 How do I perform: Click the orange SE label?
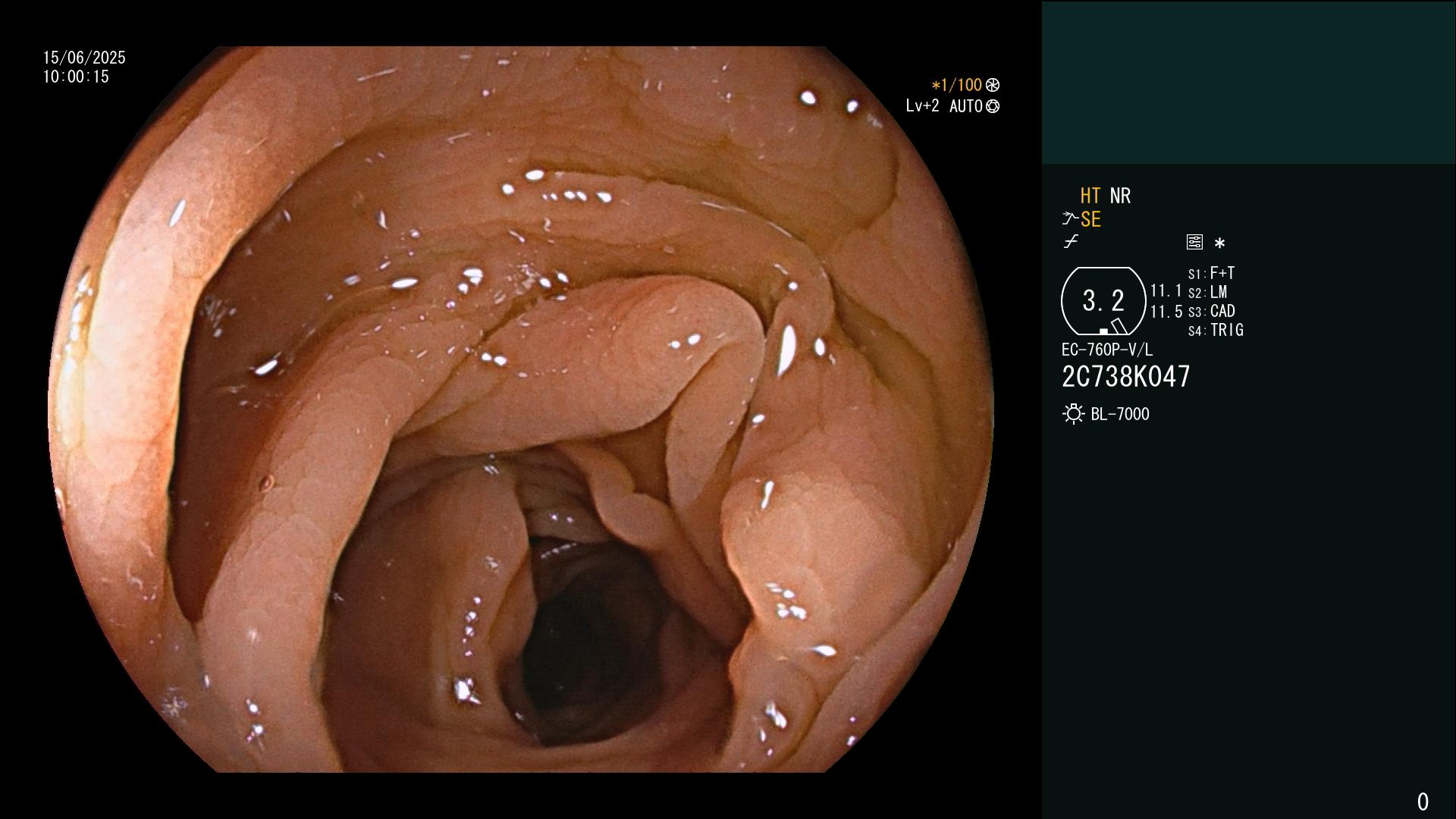pos(1090,219)
